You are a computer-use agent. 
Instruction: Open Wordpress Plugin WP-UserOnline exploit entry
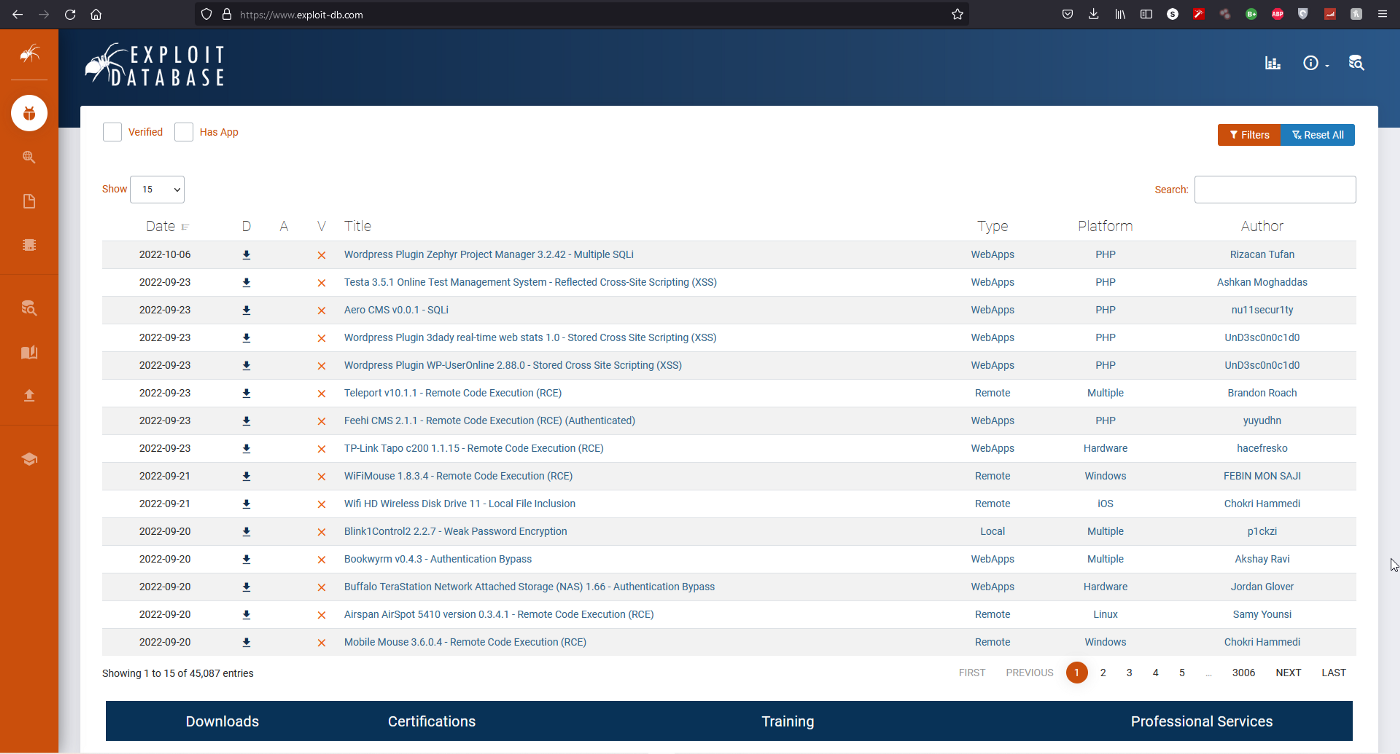tap(513, 366)
